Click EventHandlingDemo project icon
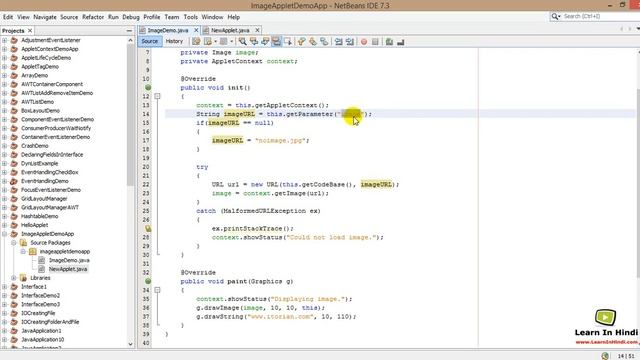640x360 pixels. 14,181
